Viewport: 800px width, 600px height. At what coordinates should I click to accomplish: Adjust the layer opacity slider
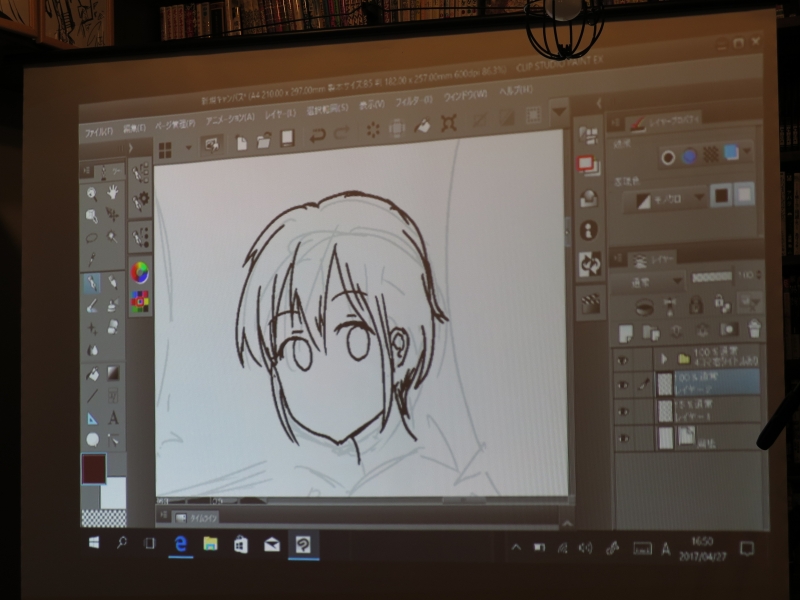tap(712, 277)
